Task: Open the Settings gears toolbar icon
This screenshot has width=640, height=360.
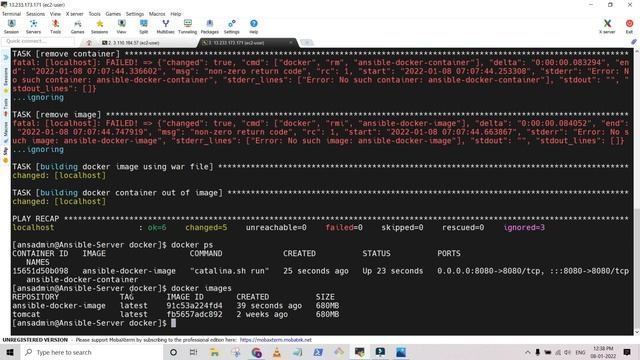Action: click(231, 27)
